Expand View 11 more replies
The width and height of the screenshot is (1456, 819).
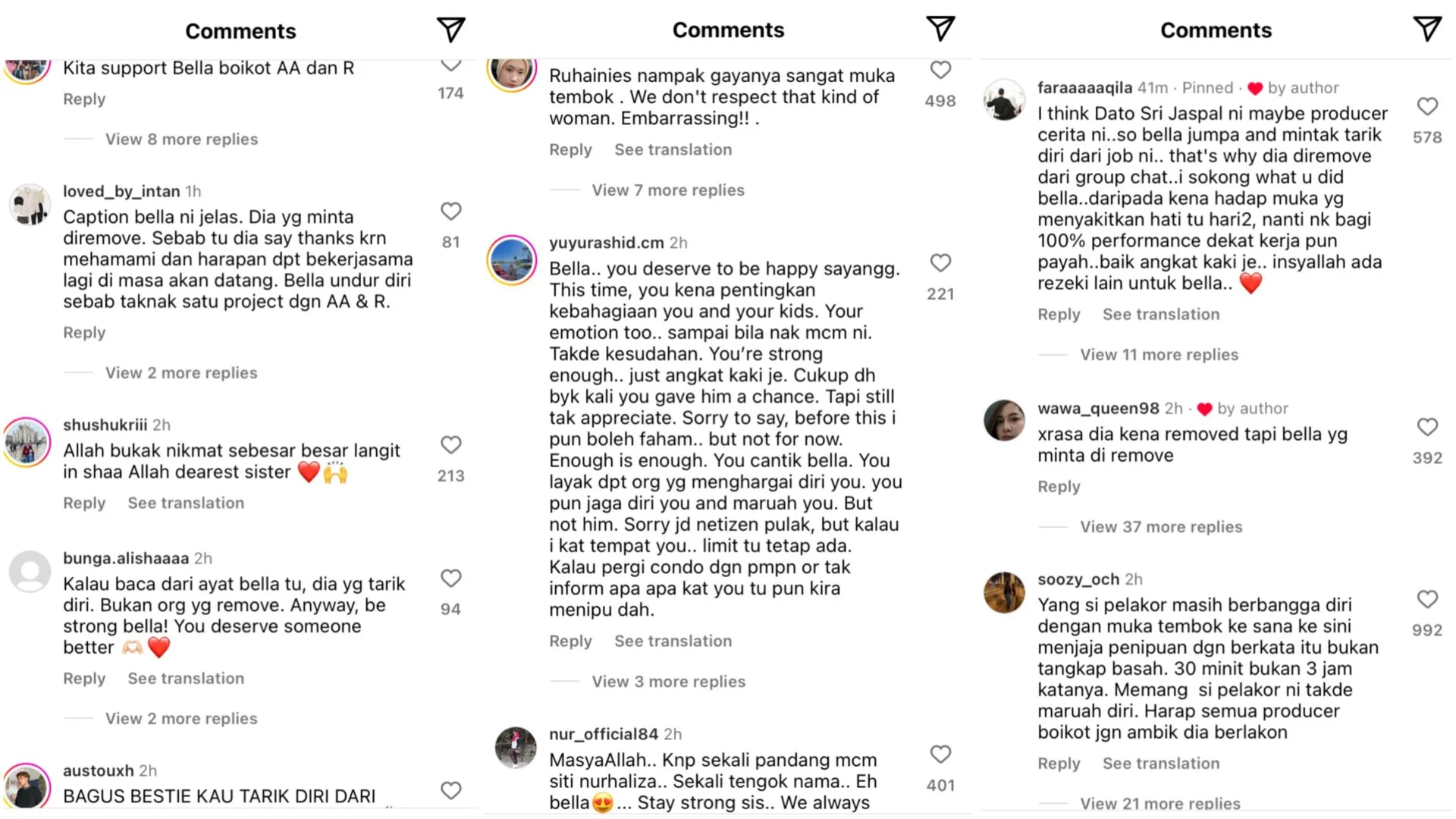pyautogui.click(x=1159, y=355)
